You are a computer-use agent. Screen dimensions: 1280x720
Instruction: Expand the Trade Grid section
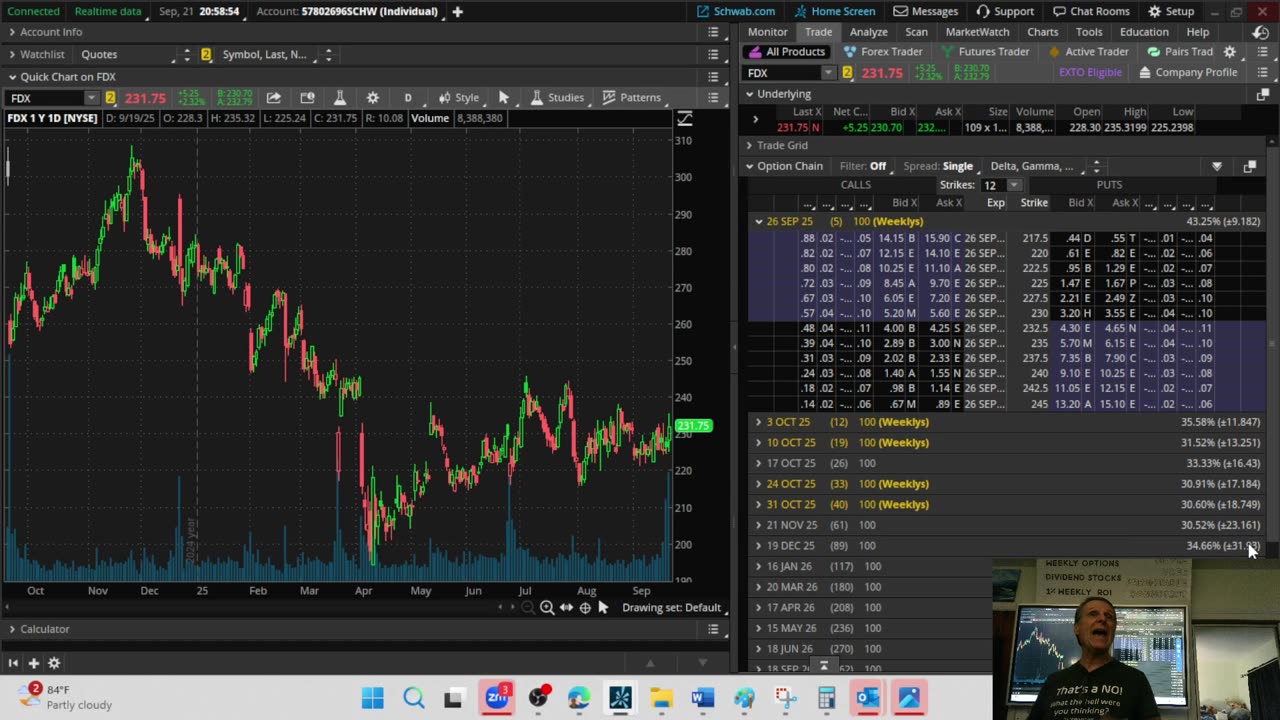point(749,145)
